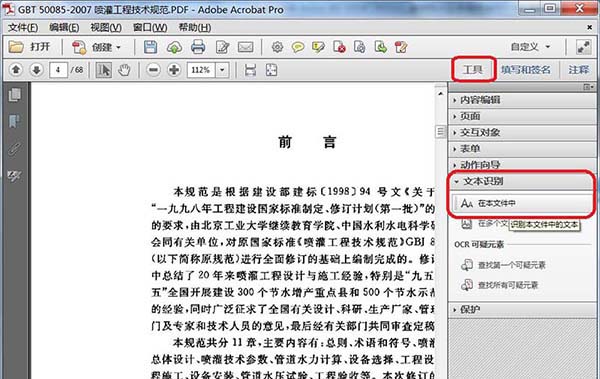Click the 打开 button label
The width and height of the screenshot is (600, 379).
[x=40, y=47]
